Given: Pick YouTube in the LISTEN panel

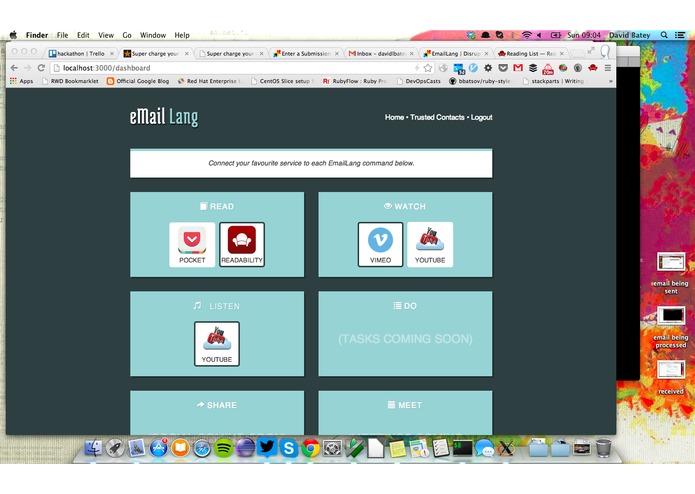Looking at the screenshot, I should coord(217,344).
